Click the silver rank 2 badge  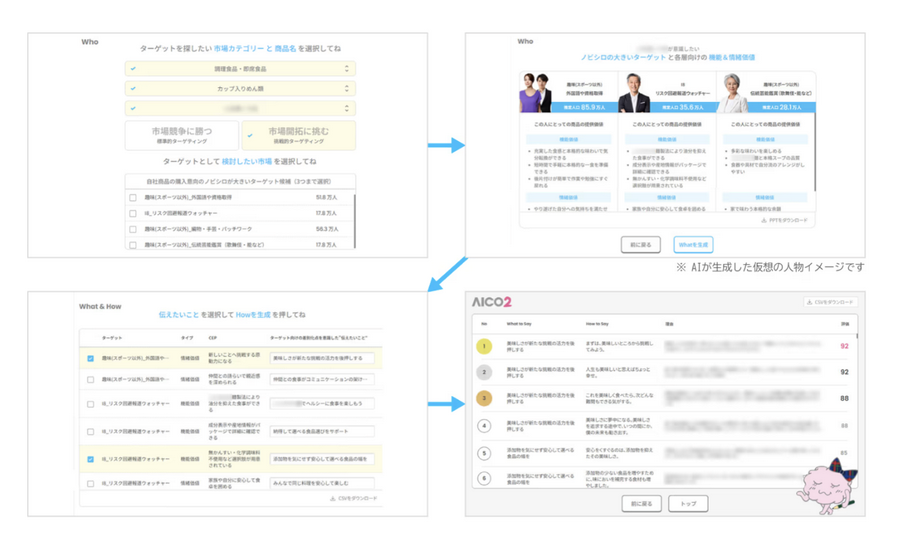click(x=484, y=372)
